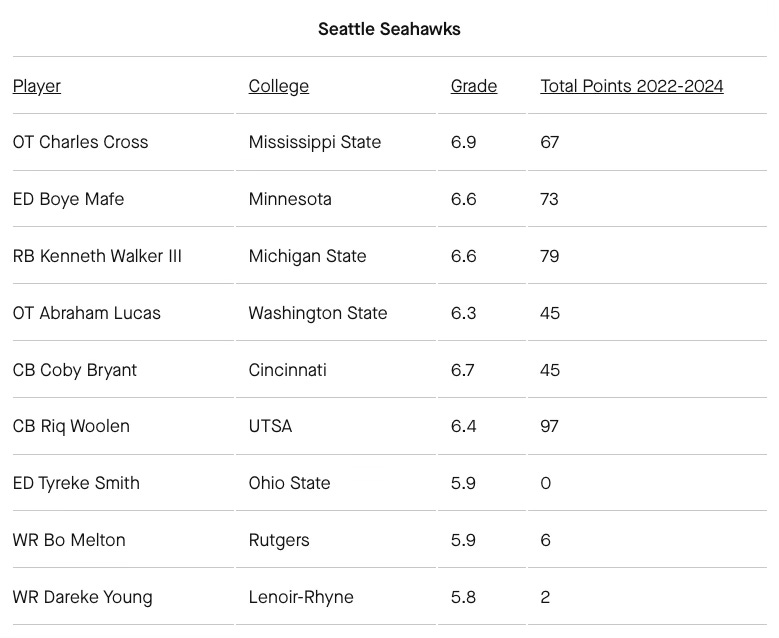Select the CB Coby Bryant cell
This screenshot has width=779, height=638.
[x=75, y=370]
